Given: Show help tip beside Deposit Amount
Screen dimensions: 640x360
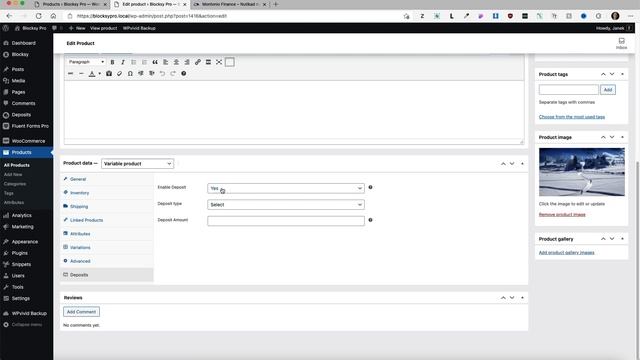Looking at the screenshot, I should (x=370, y=220).
